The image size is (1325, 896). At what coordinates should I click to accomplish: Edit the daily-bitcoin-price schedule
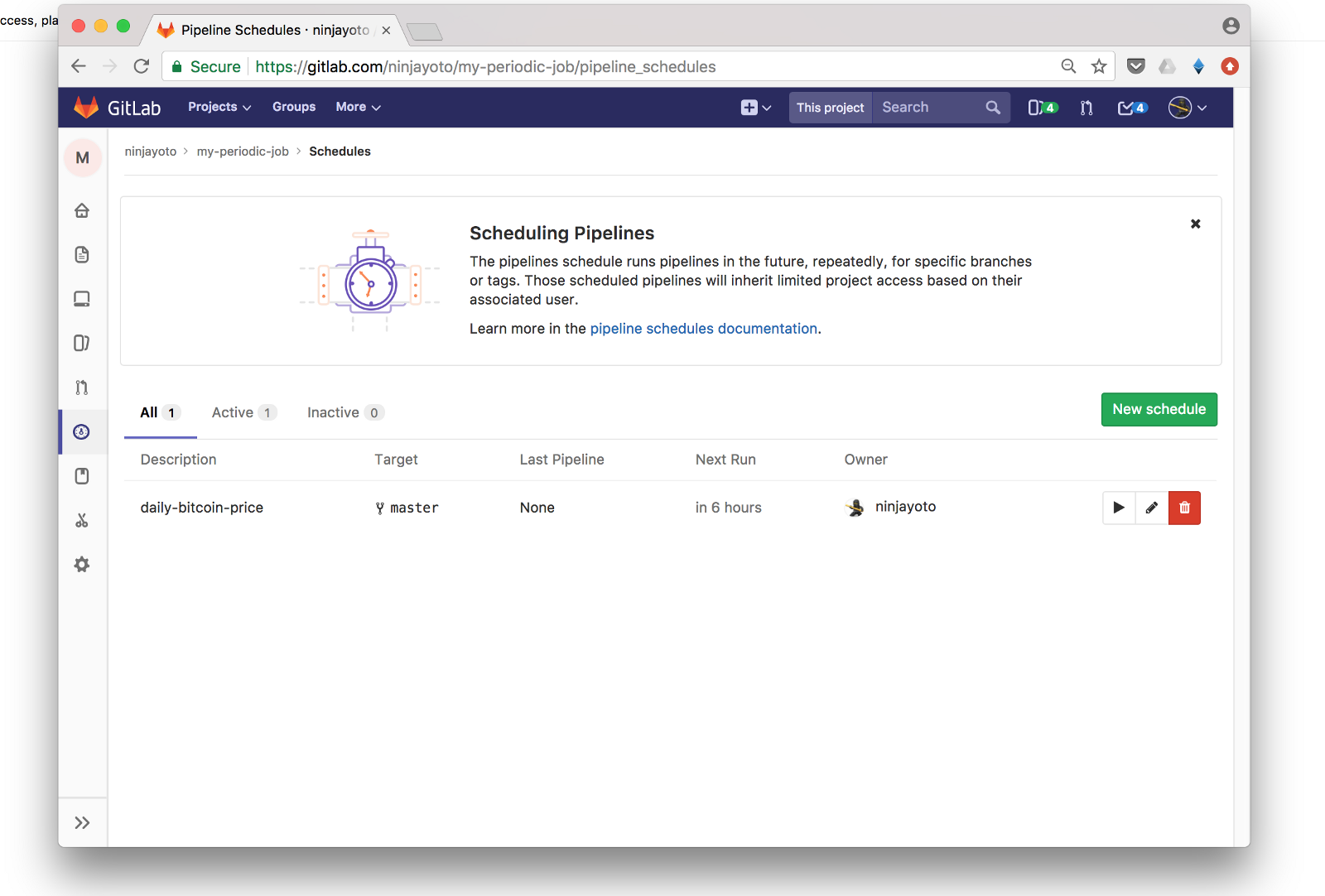click(x=1151, y=508)
